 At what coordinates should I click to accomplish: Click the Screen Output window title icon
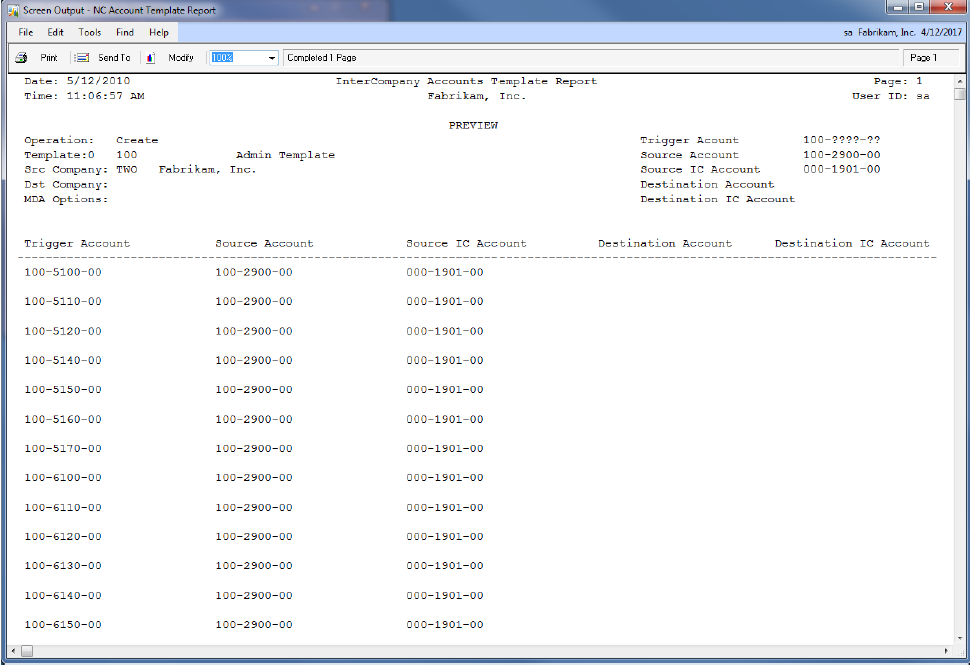coord(11,10)
